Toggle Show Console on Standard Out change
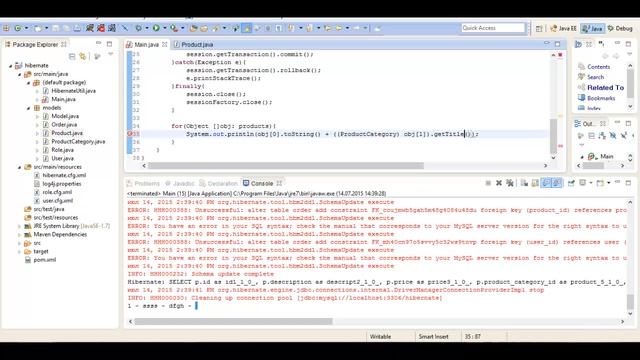This screenshot has height=360, width=640. (546, 183)
